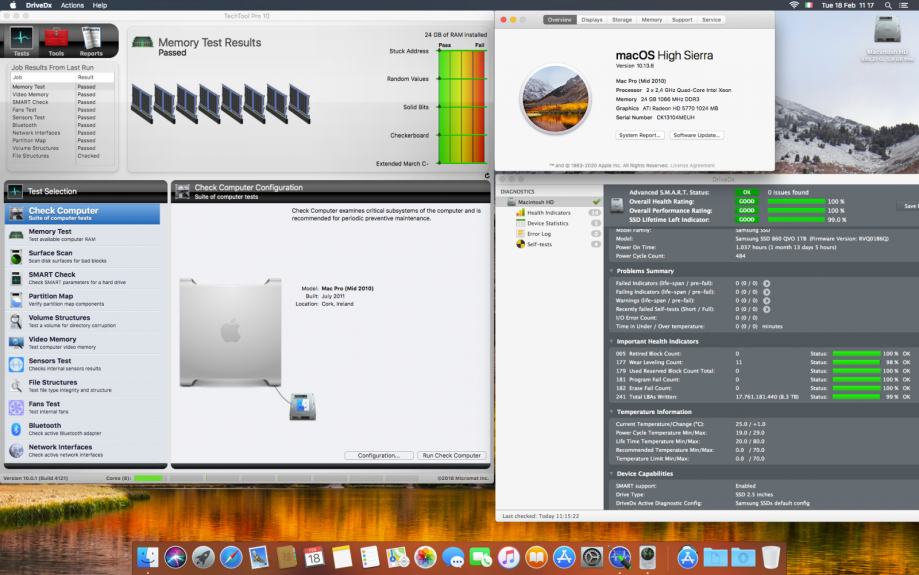Viewport: 919px width, 575px height.
Task: Collapse the Problems Summary section
Action: [x=612, y=271]
